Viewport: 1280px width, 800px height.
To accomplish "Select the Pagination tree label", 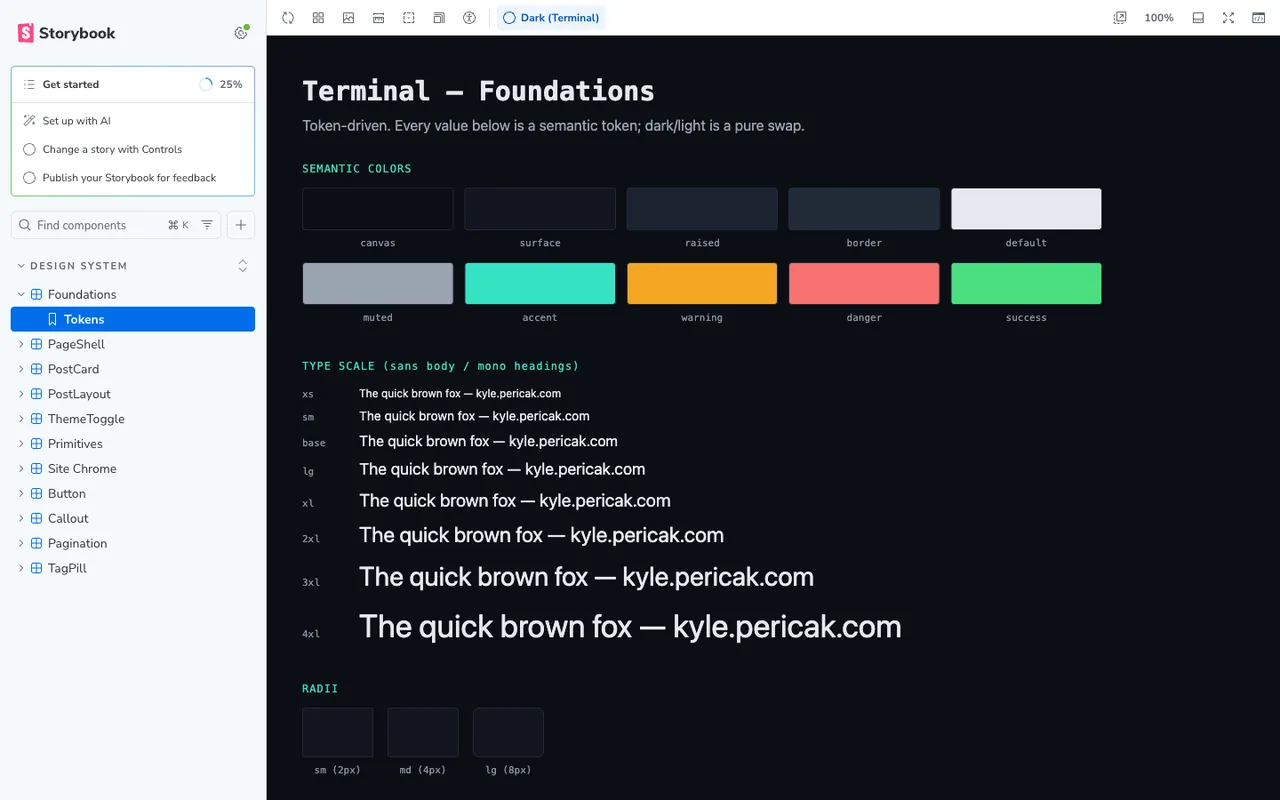I will (x=77, y=544).
